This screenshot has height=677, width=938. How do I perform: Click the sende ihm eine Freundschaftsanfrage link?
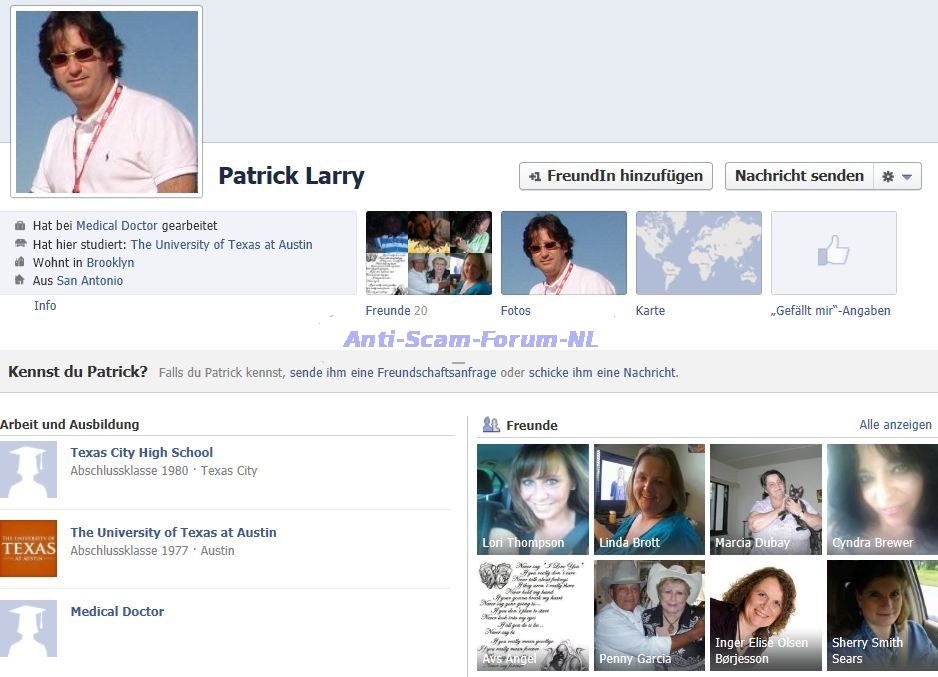[x=393, y=373]
